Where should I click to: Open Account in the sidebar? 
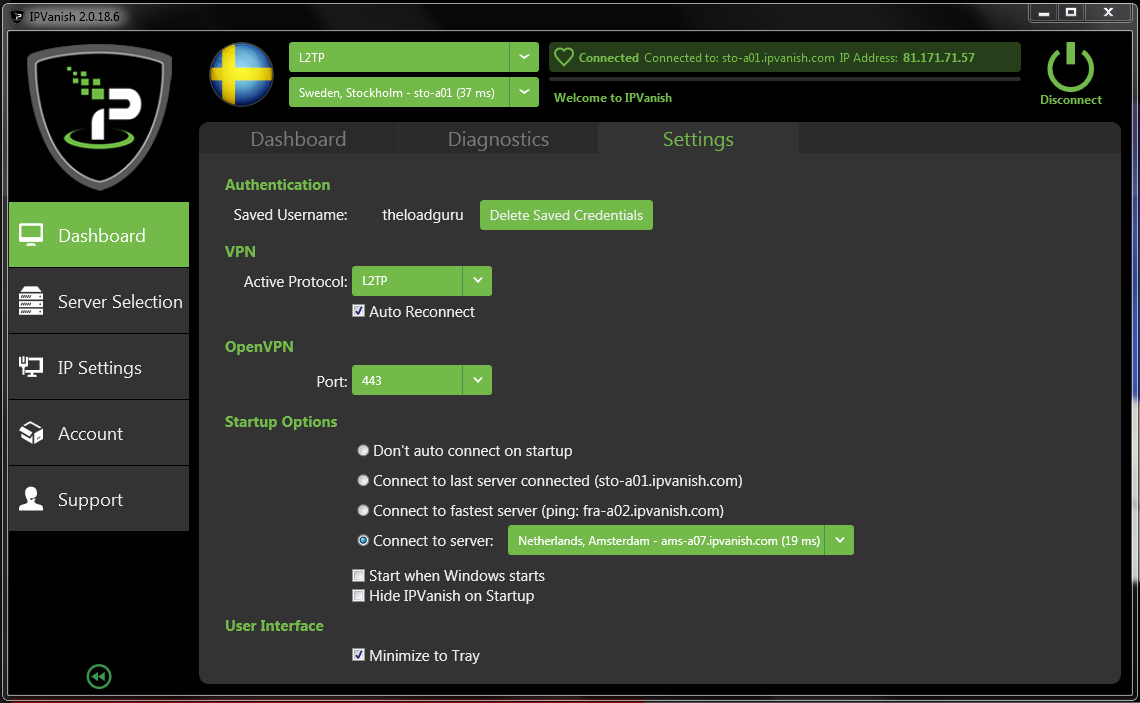(99, 433)
